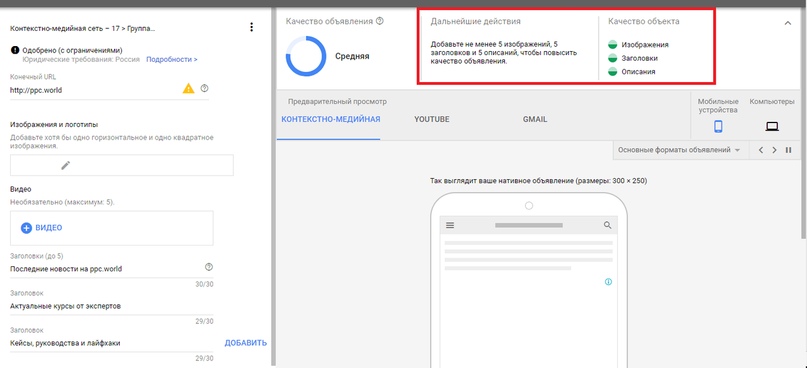Screen dimensions: 807x368
Task: Click the Мобильные устройства label
Action: click(718, 106)
